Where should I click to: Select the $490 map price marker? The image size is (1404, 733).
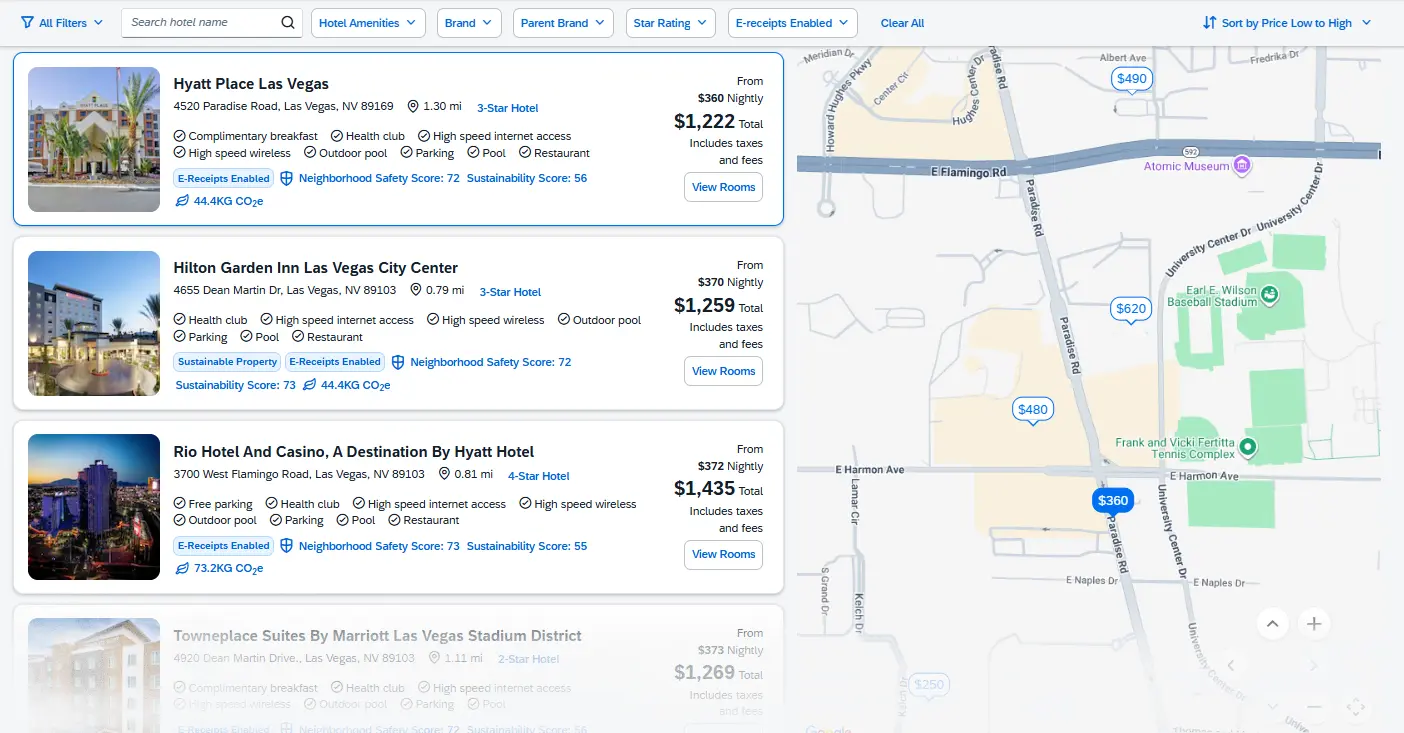(x=1132, y=79)
